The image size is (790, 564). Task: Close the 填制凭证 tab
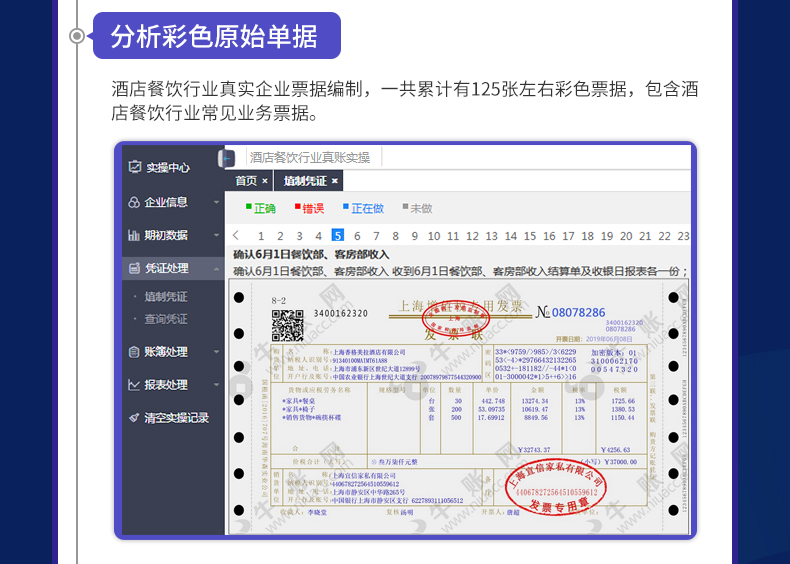pos(335,181)
